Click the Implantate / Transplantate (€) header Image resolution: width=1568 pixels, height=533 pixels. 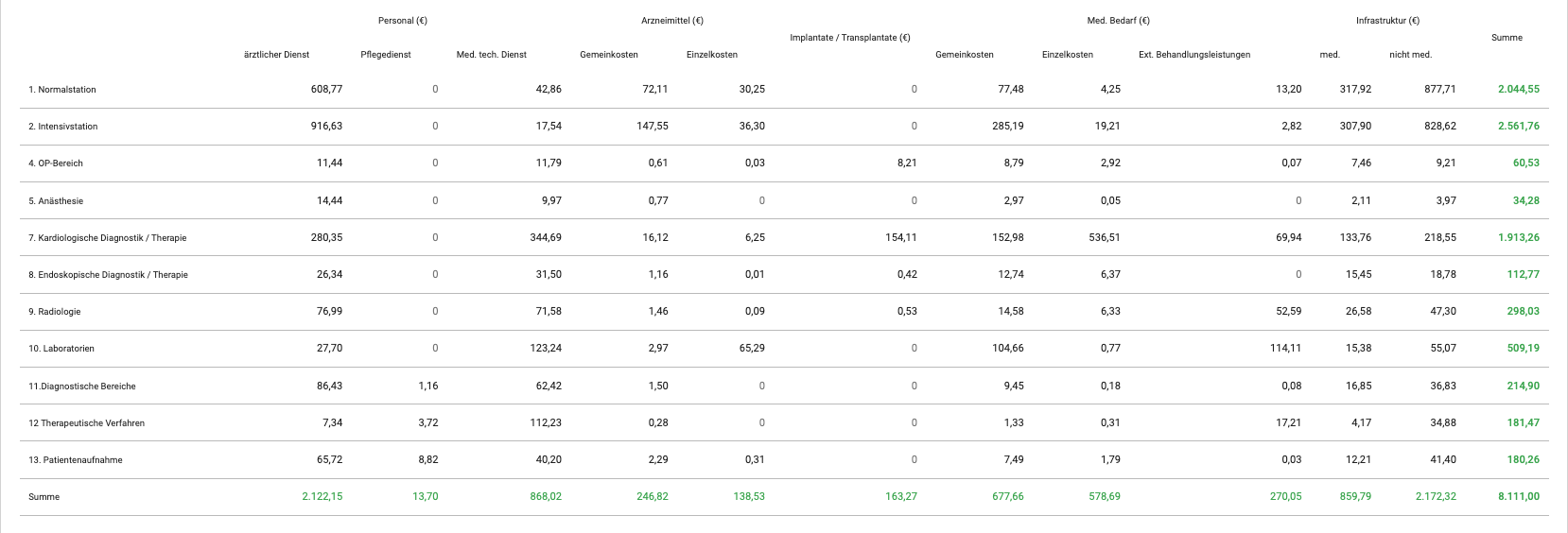coord(849,38)
